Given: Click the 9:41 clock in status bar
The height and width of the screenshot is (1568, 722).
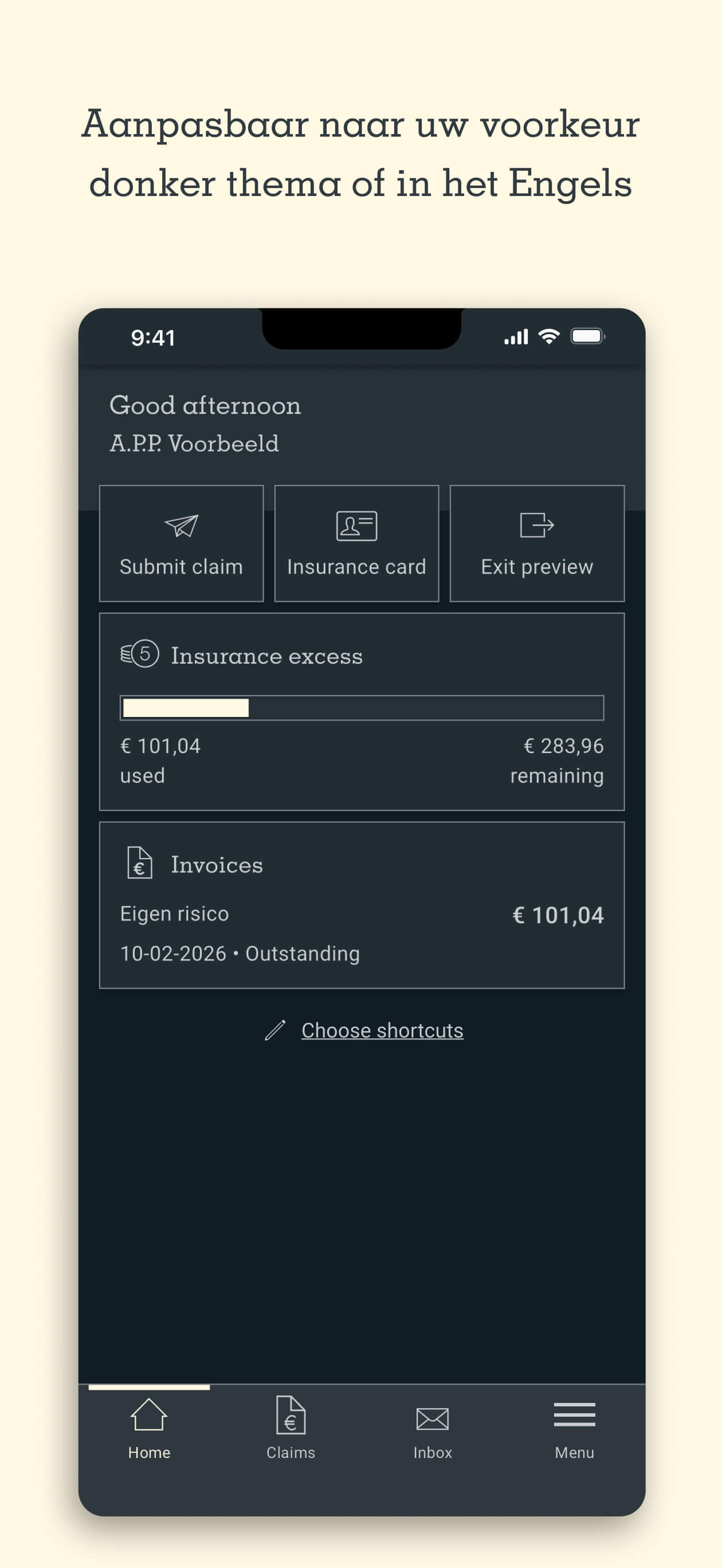Looking at the screenshot, I should (x=154, y=337).
